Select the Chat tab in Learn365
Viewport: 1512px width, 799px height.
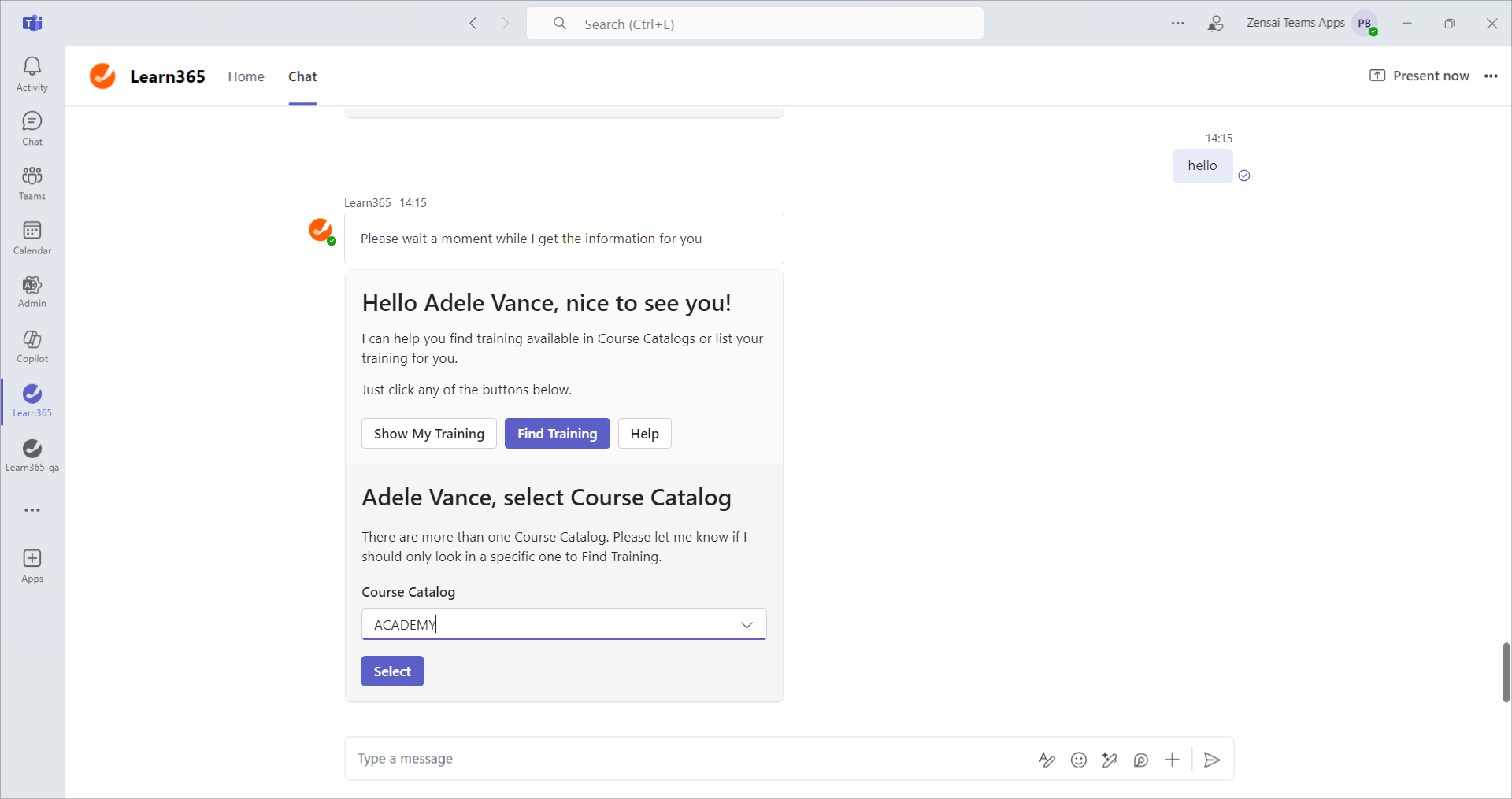[x=302, y=76]
